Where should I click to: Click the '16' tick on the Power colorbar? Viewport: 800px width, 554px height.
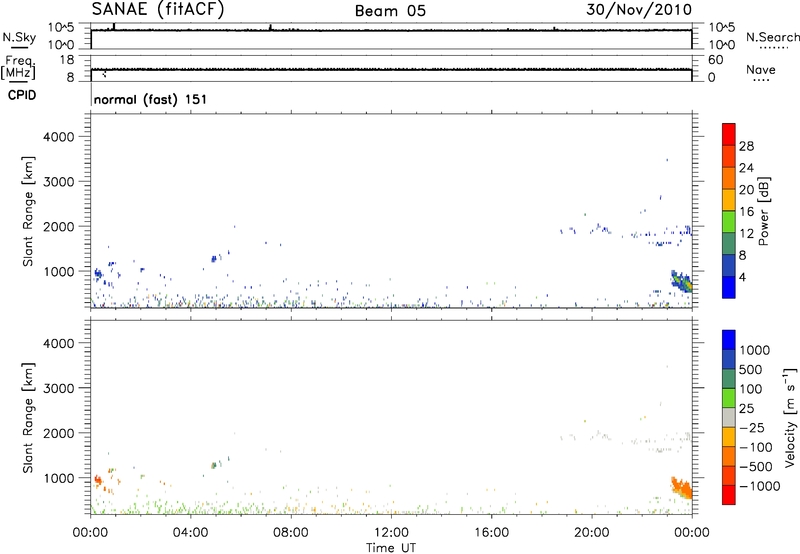pyautogui.click(x=746, y=212)
